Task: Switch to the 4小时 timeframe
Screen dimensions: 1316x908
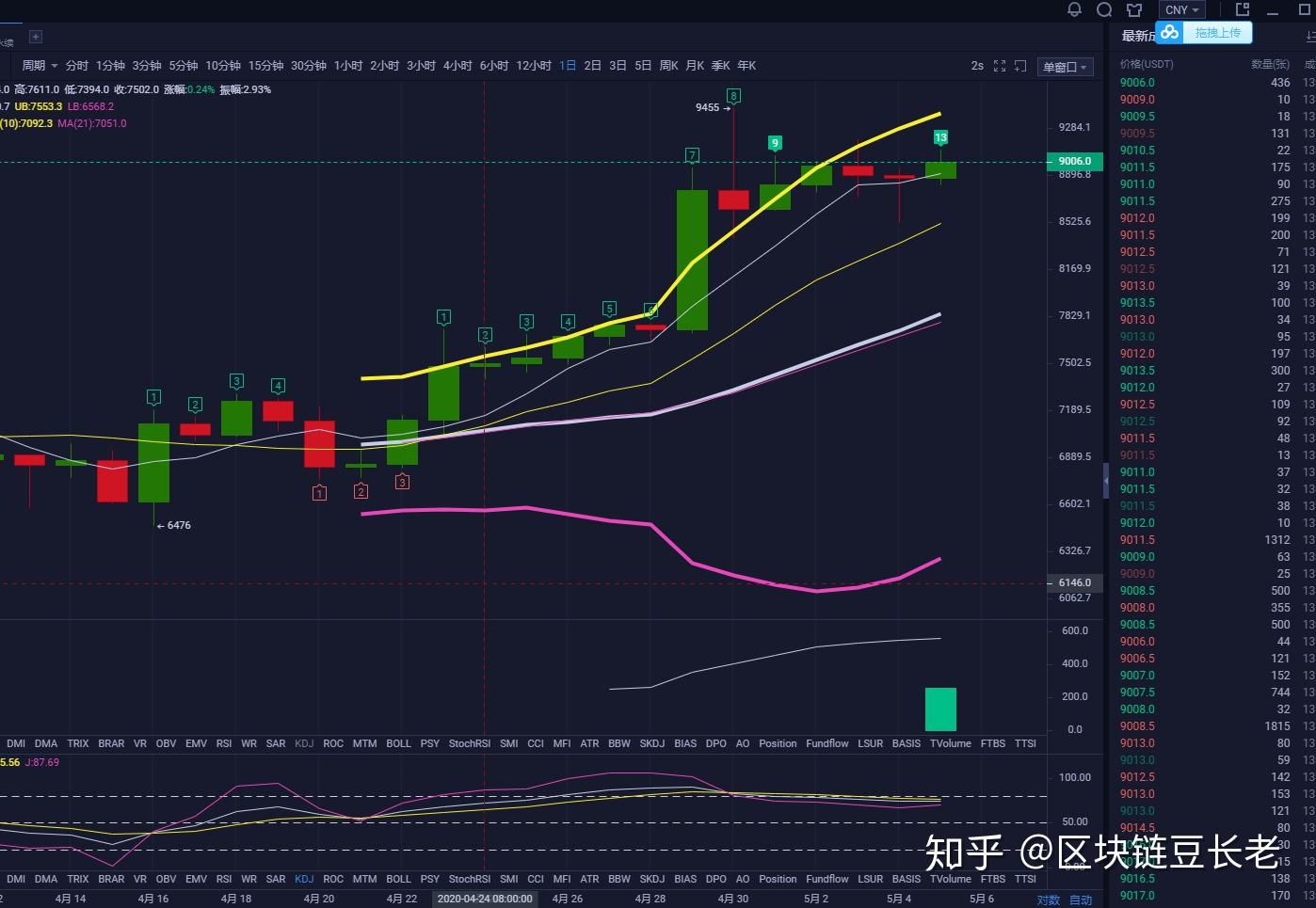Action: coord(457,66)
